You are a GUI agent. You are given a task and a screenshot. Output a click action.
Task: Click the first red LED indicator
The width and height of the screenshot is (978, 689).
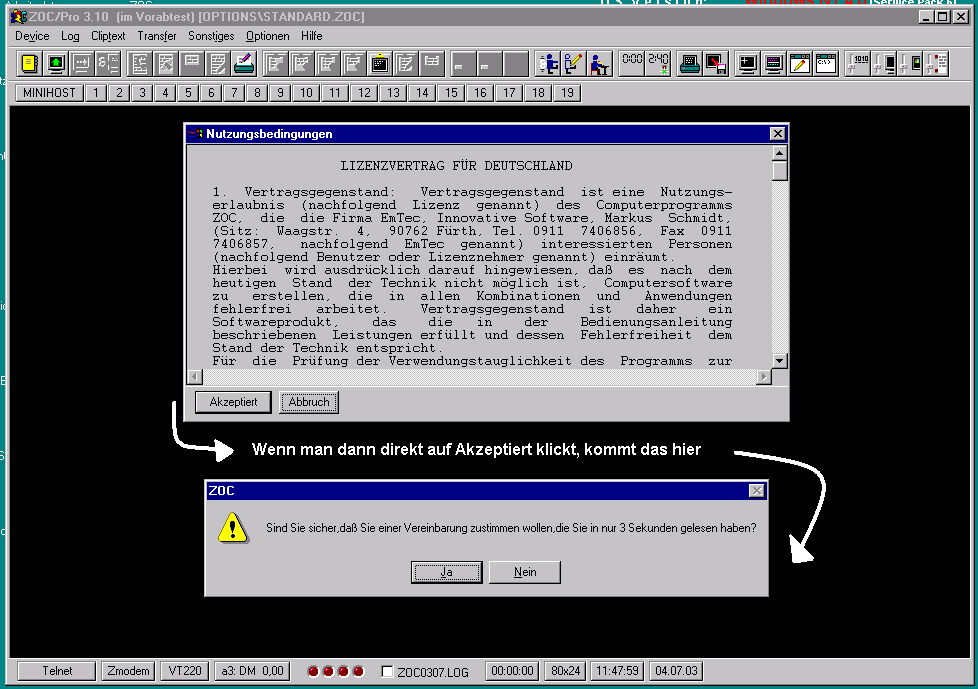(313, 672)
